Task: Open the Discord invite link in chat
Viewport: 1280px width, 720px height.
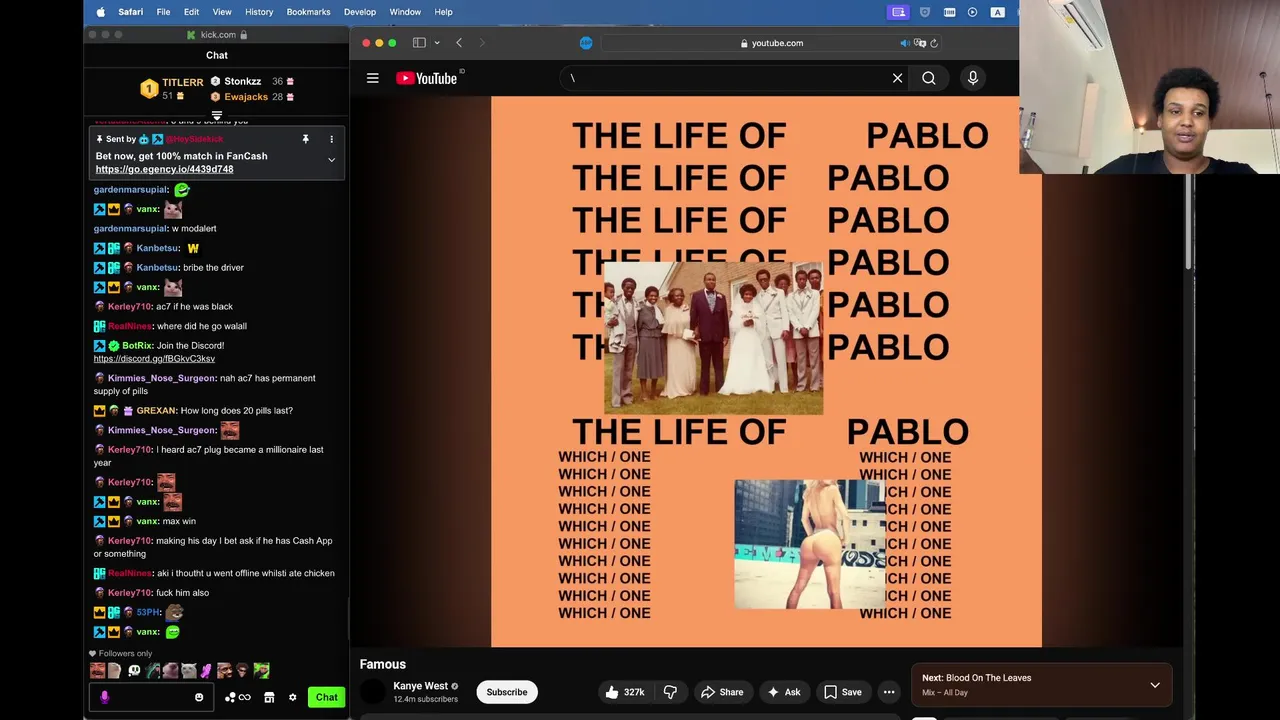Action: point(154,359)
